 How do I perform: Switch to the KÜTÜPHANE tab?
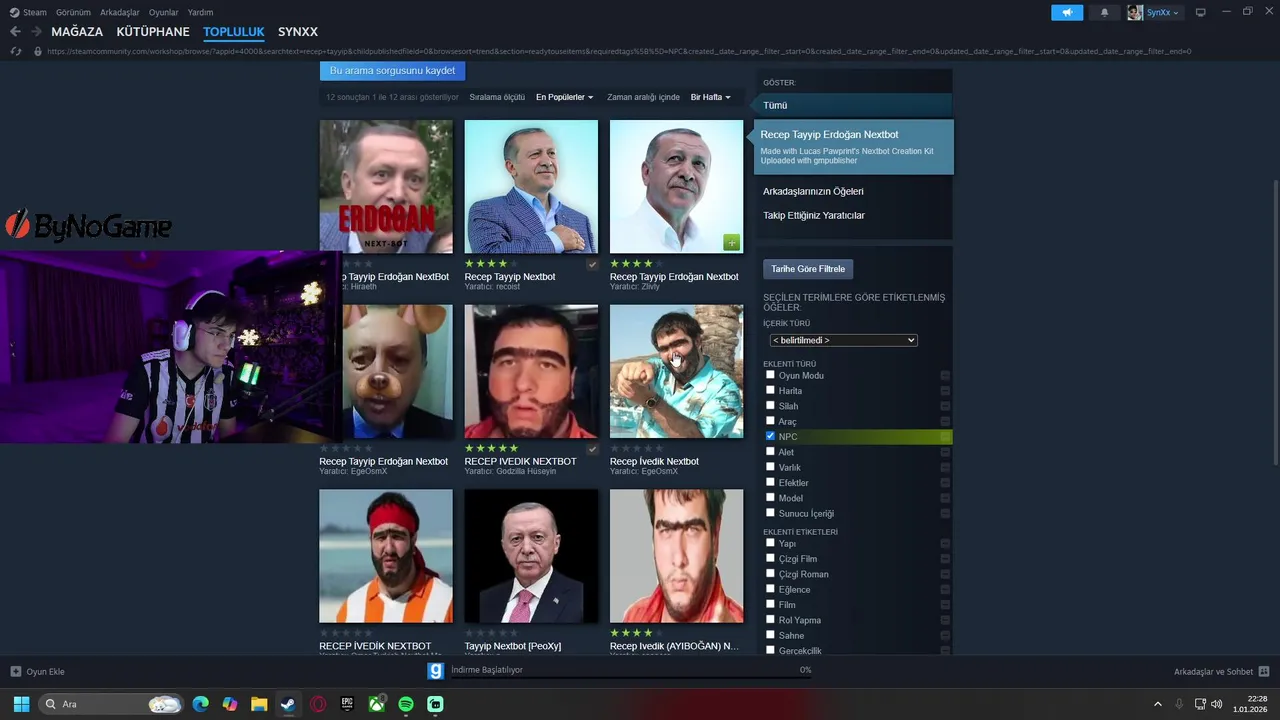click(x=153, y=32)
